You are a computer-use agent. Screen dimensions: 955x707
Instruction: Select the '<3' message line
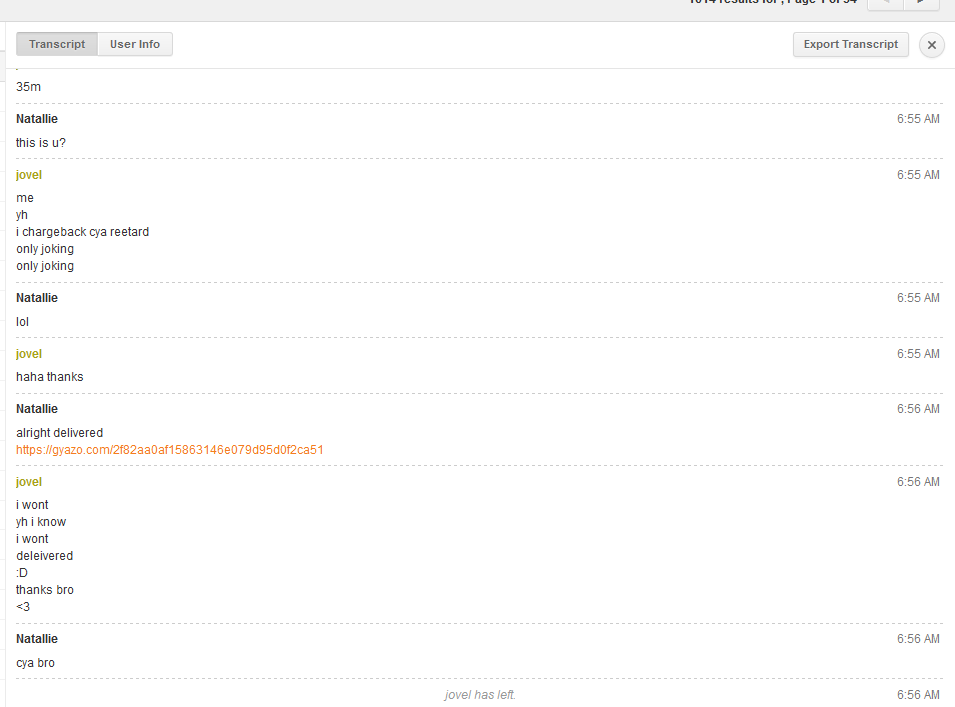coord(23,607)
